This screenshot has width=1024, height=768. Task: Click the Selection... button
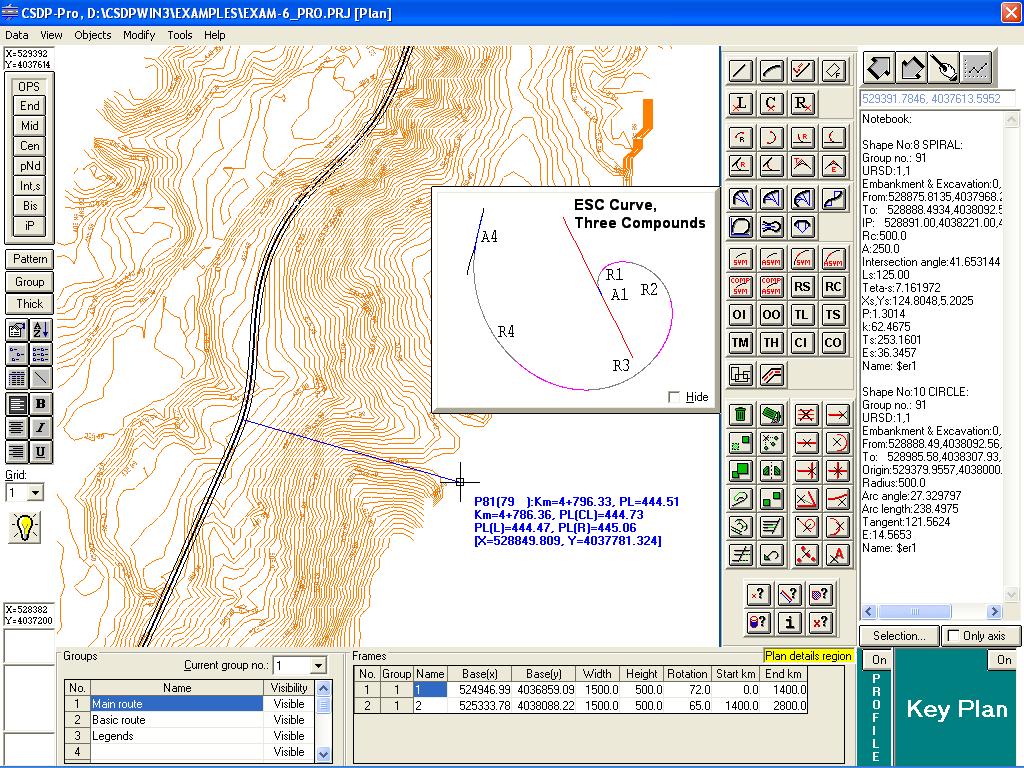pos(899,636)
